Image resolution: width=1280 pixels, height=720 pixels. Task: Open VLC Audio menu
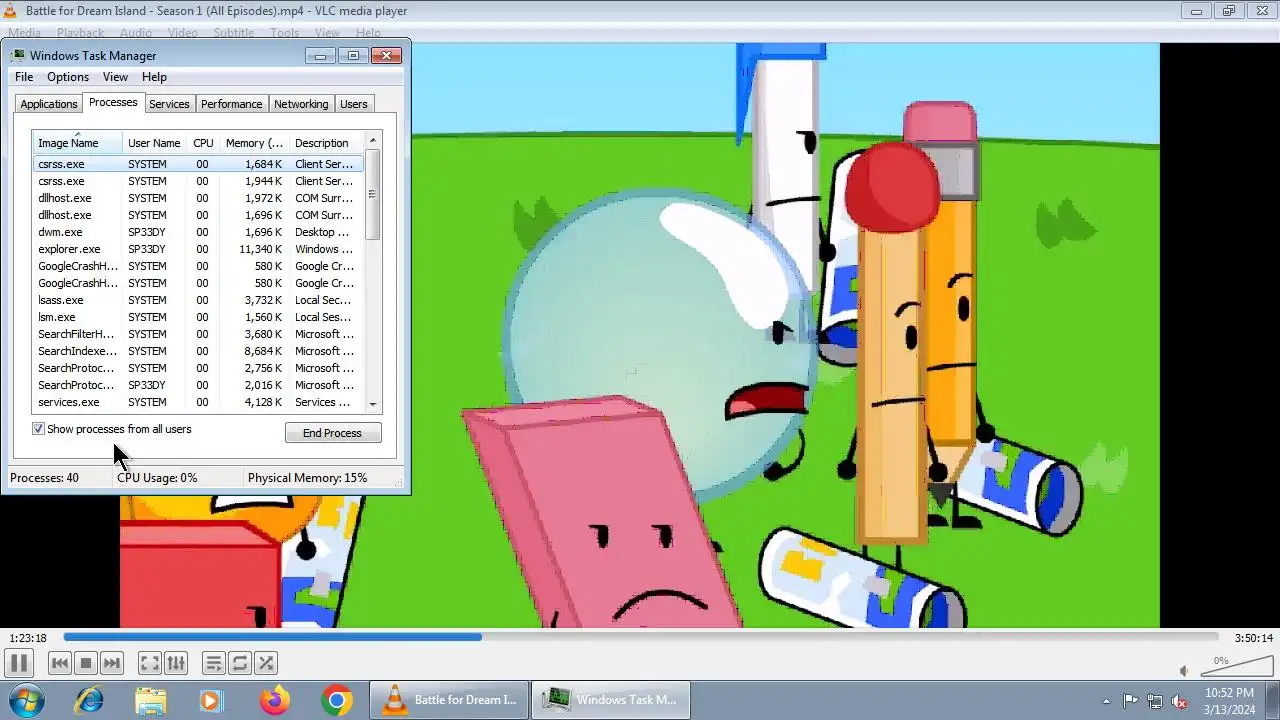(136, 33)
